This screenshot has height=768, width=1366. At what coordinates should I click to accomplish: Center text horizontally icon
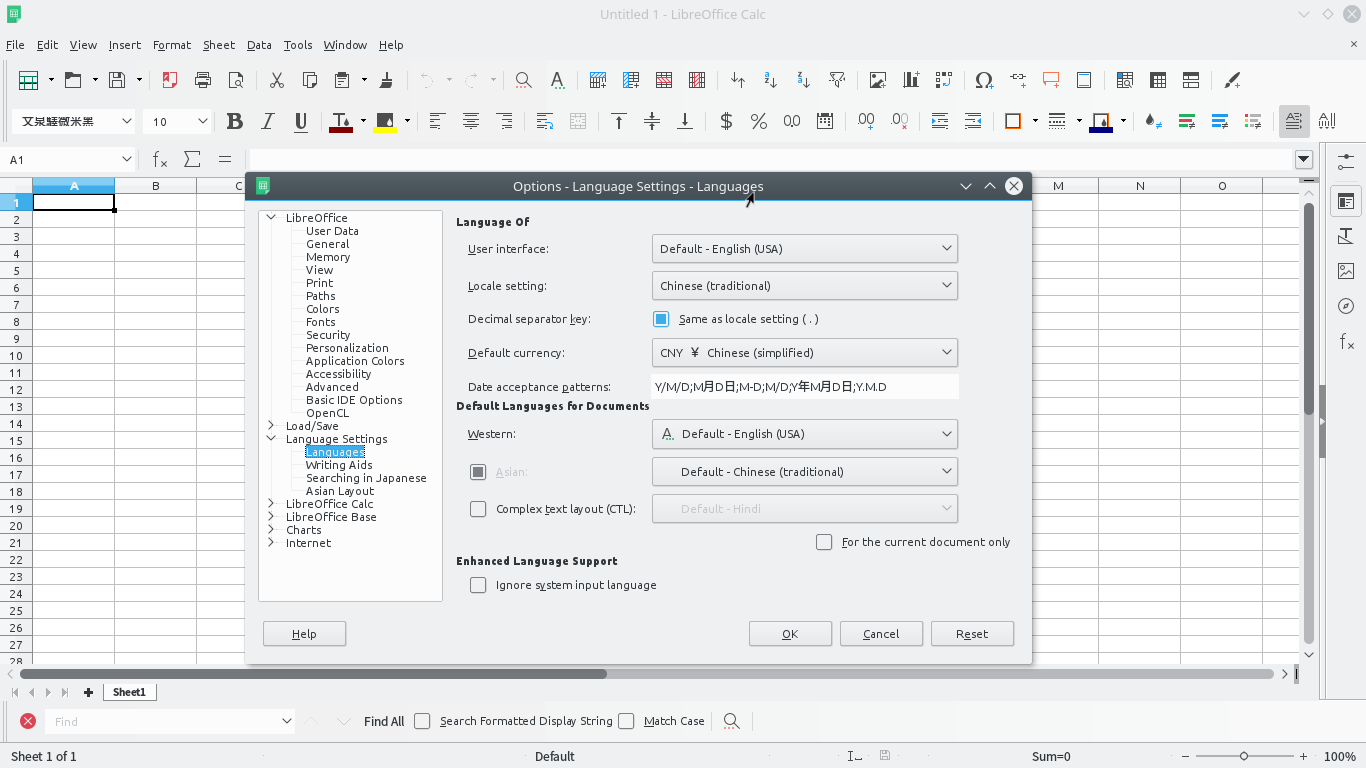pyautogui.click(x=471, y=121)
